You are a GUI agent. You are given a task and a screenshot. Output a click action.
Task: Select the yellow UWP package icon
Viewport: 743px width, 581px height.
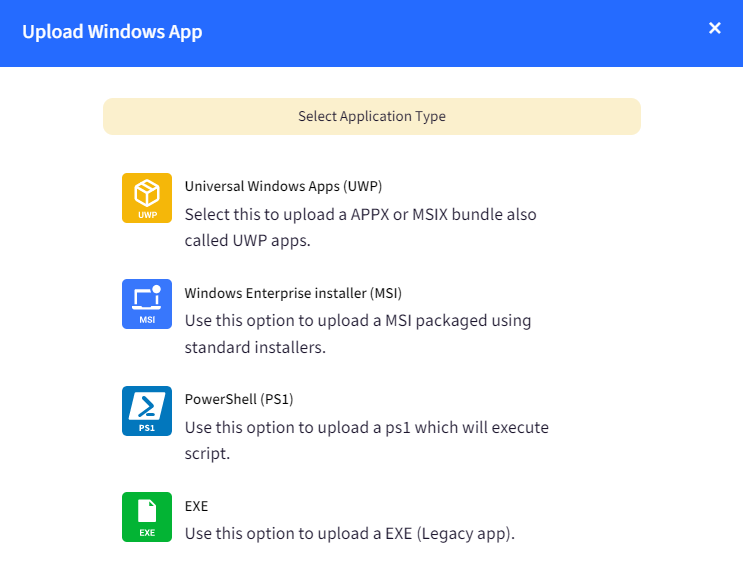[x=147, y=198]
